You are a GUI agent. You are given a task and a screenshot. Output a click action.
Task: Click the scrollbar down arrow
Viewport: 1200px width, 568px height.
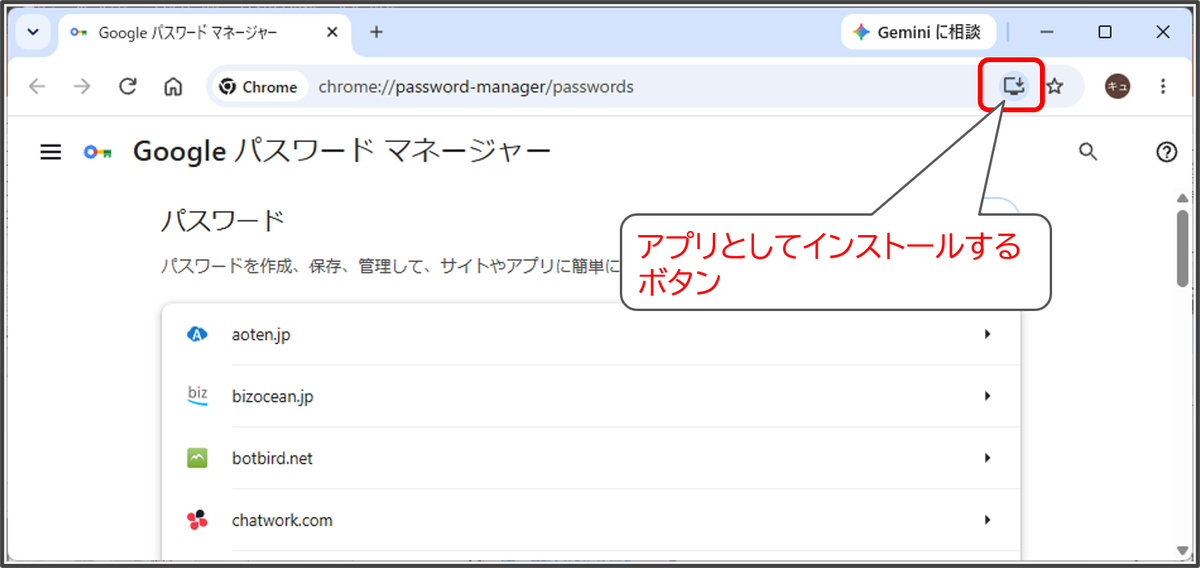tap(1182, 549)
